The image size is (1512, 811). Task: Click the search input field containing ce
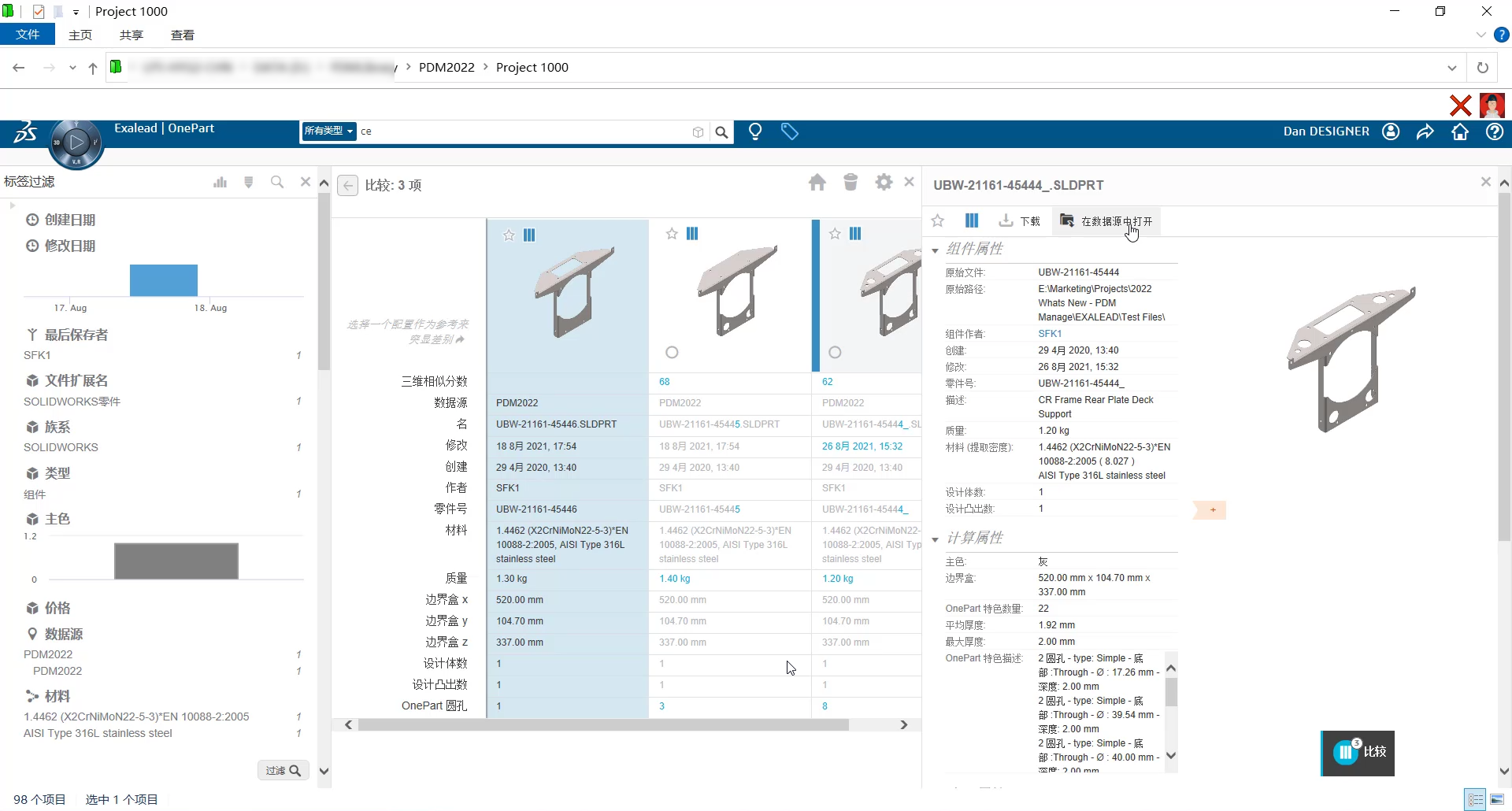(524, 131)
